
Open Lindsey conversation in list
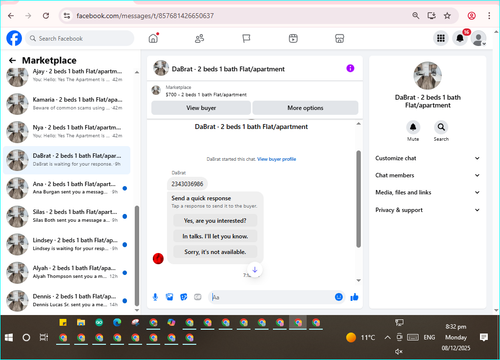click(67, 244)
